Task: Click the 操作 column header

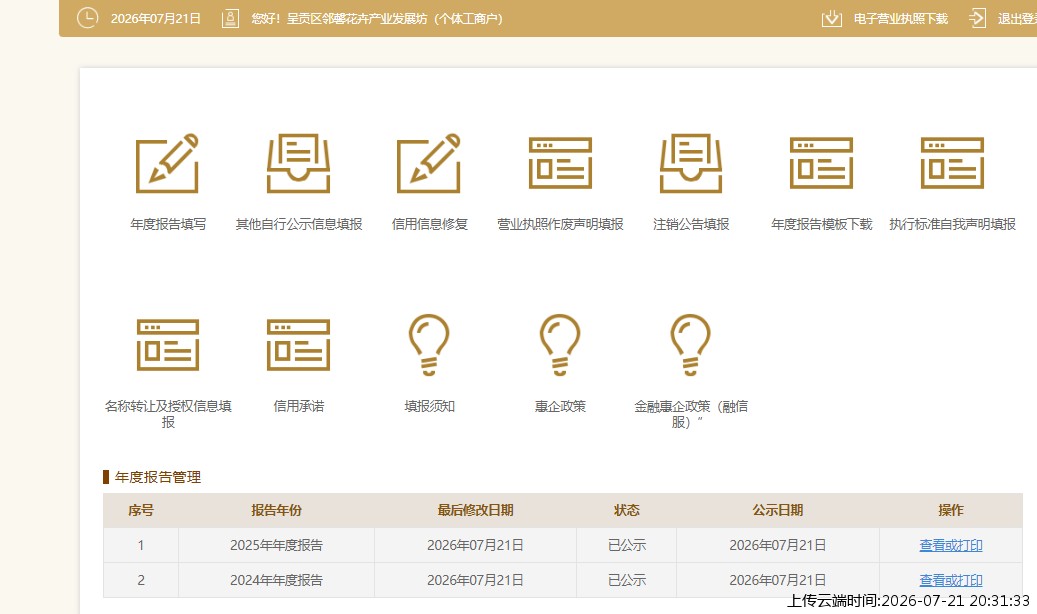Action: pyautogui.click(x=950, y=510)
